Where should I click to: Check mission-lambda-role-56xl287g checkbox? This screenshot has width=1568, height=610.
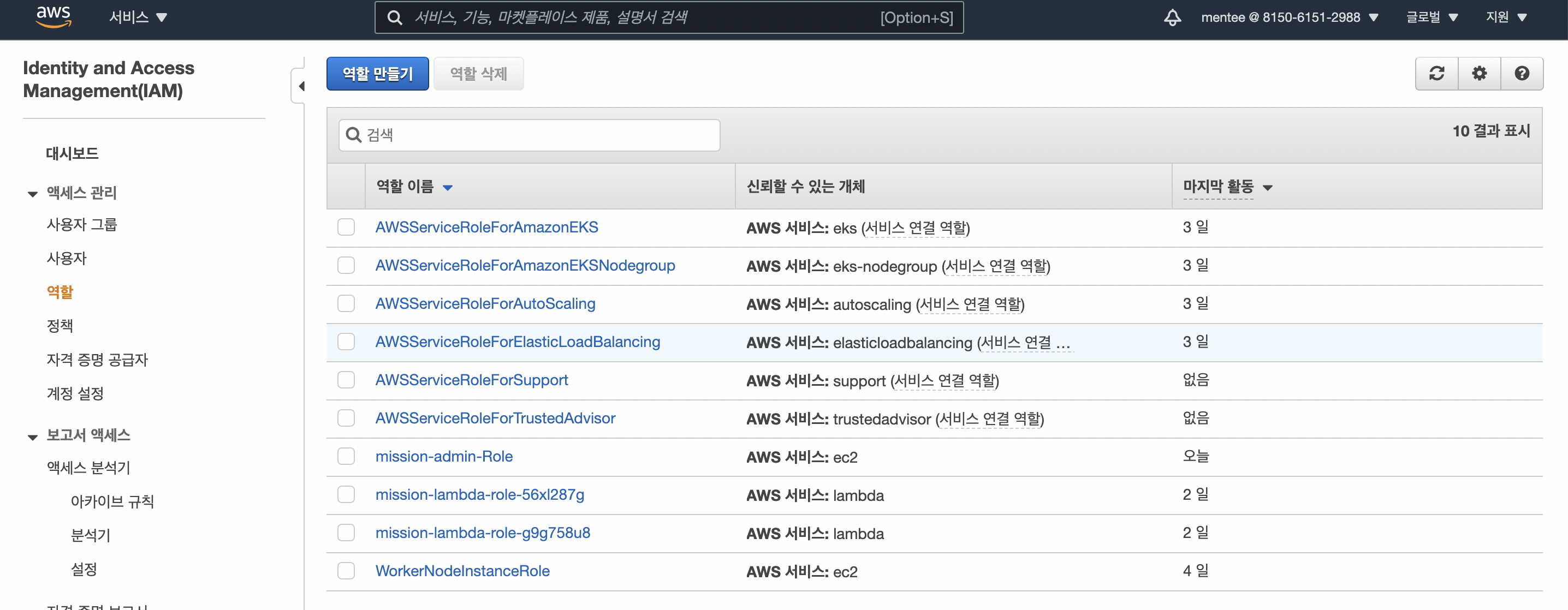[x=346, y=494]
